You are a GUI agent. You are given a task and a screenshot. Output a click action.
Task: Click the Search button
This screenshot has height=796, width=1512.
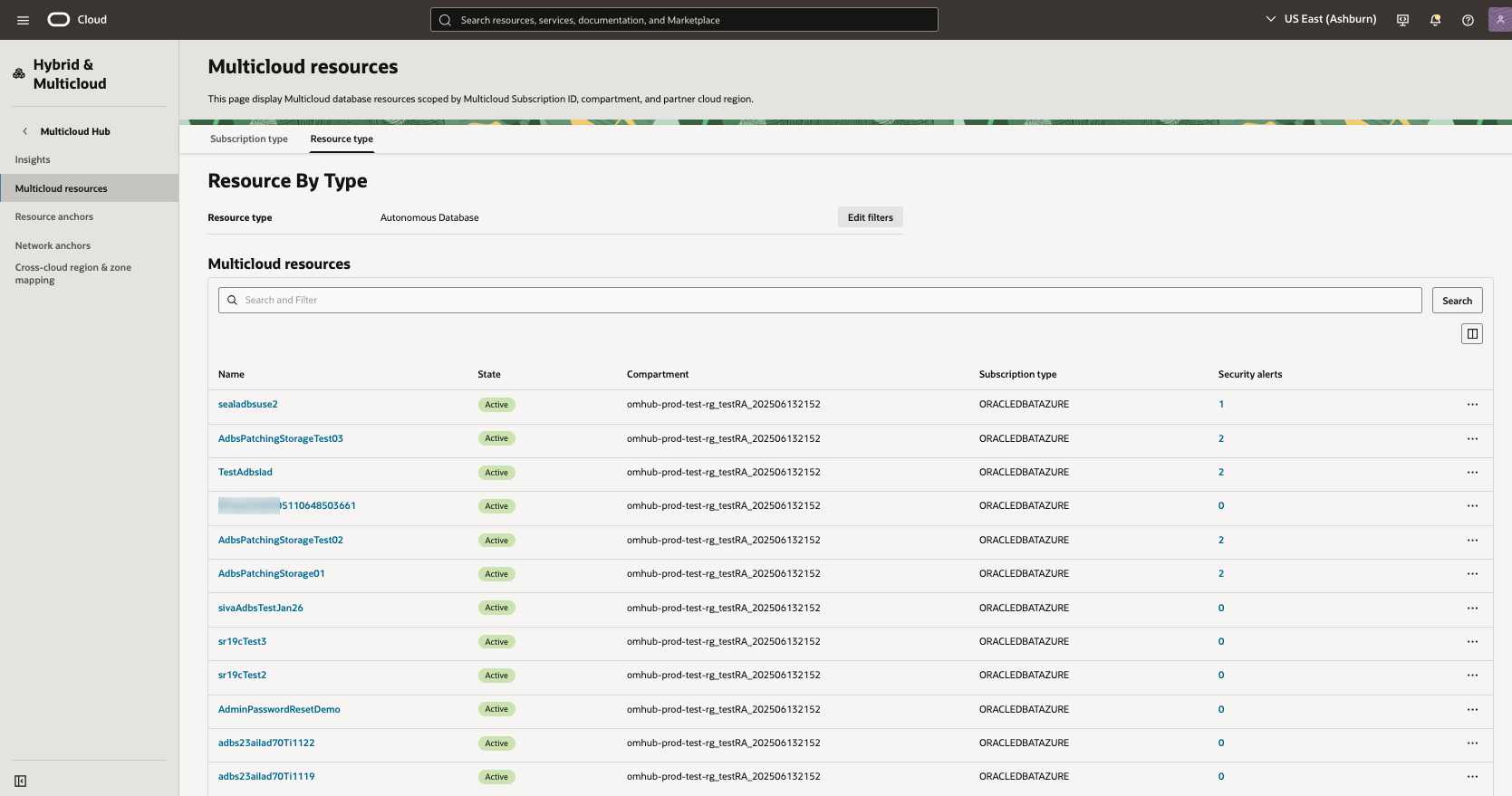[x=1457, y=301]
